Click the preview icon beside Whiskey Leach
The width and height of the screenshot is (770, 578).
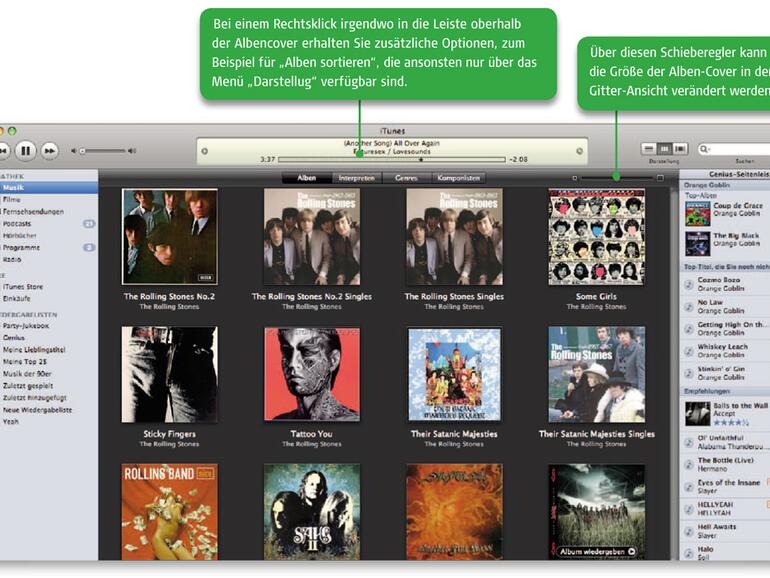pyautogui.click(x=688, y=351)
